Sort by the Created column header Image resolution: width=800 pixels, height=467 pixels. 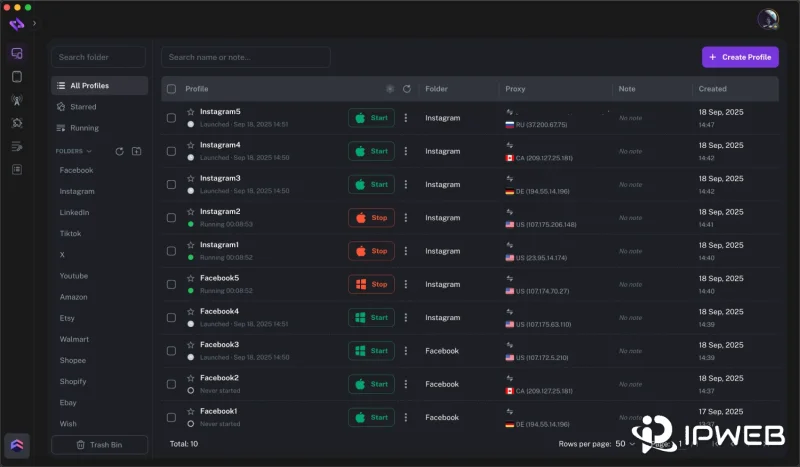pos(712,89)
